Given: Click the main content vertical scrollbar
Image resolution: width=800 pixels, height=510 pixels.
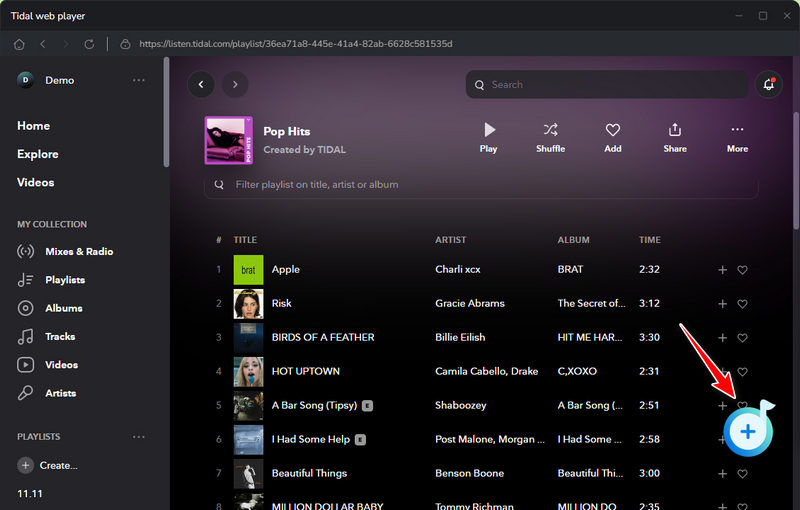Looking at the screenshot, I should click(x=796, y=171).
